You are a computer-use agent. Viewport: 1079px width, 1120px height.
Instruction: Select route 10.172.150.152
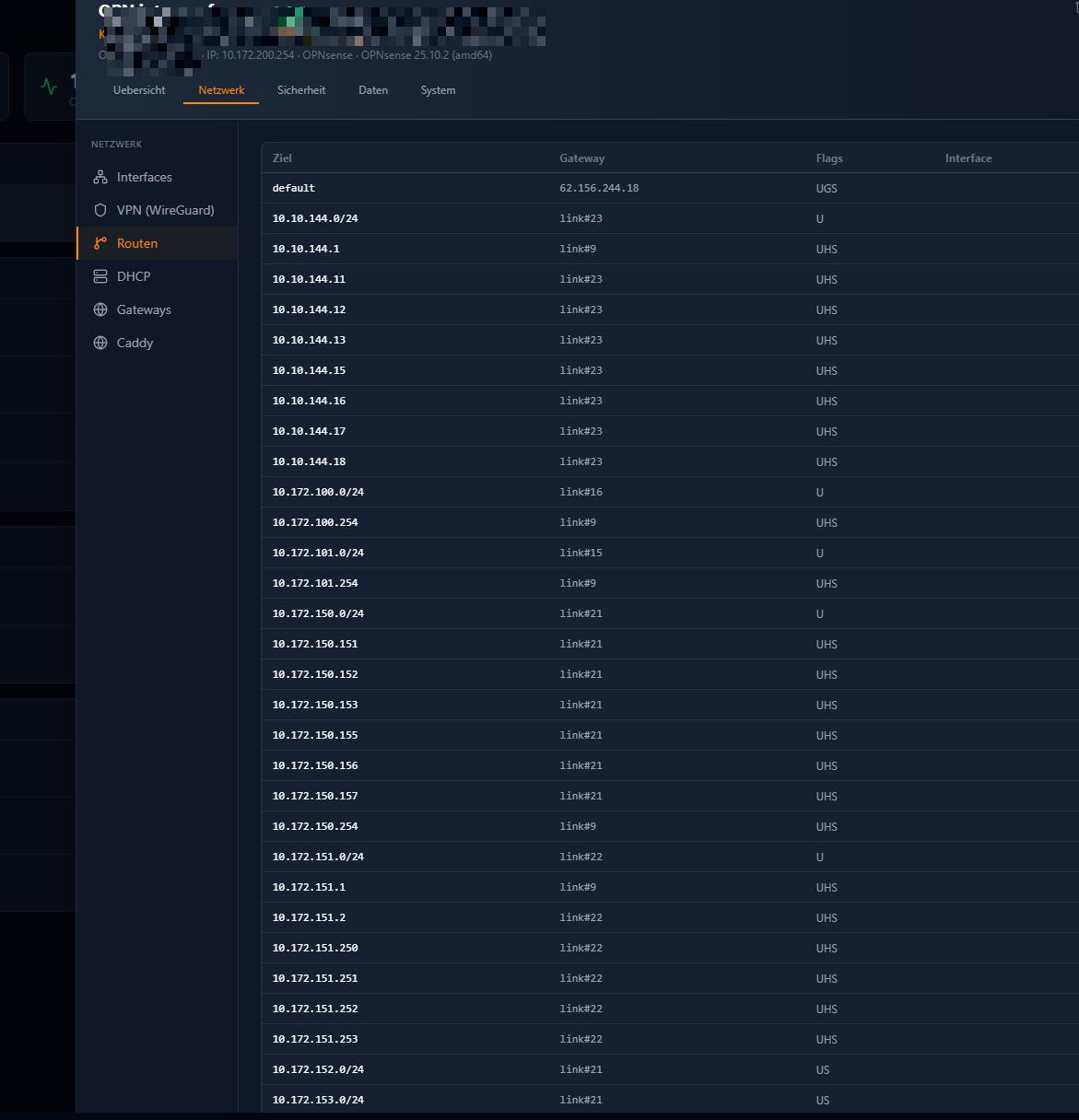click(x=670, y=674)
